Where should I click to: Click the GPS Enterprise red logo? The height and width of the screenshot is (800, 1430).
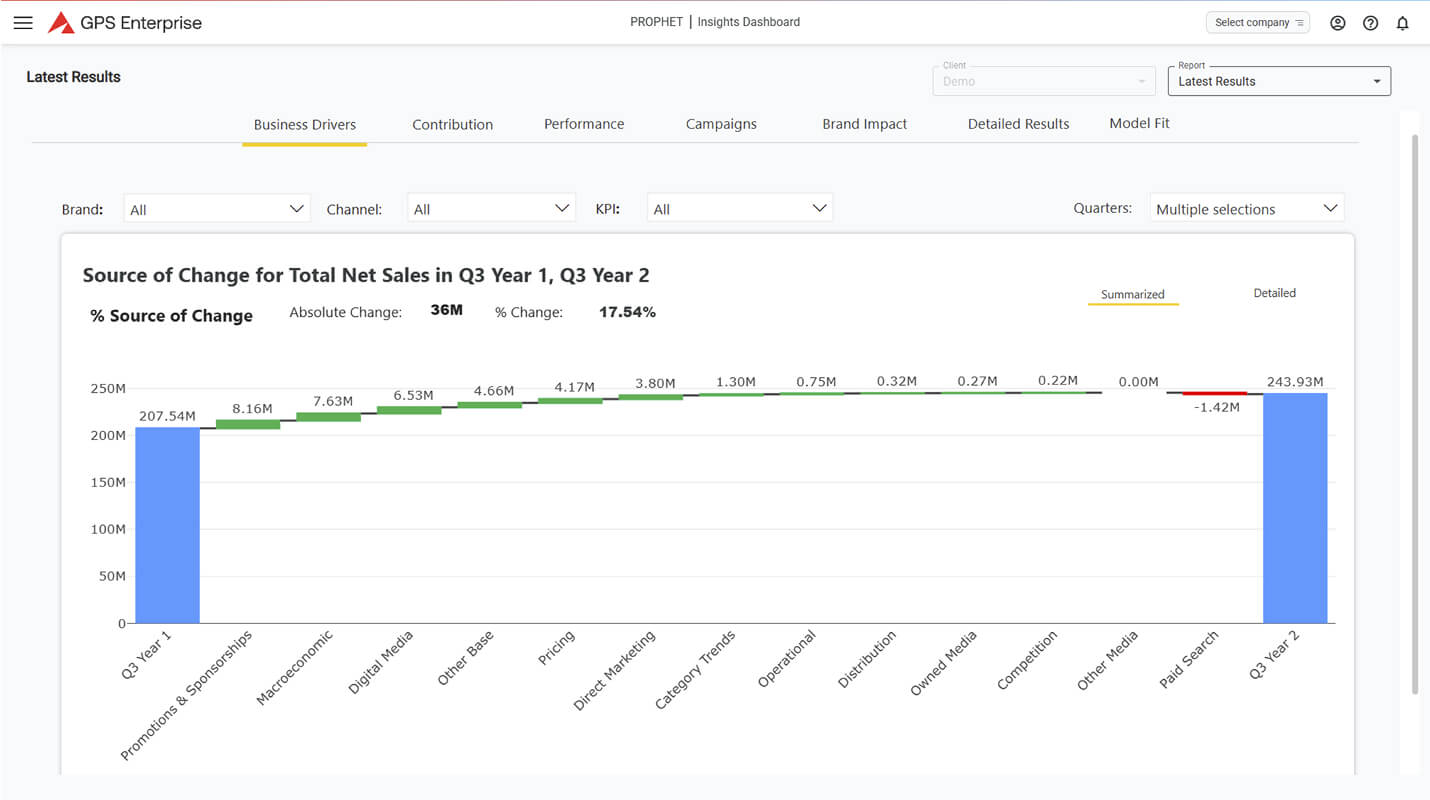[61, 23]
